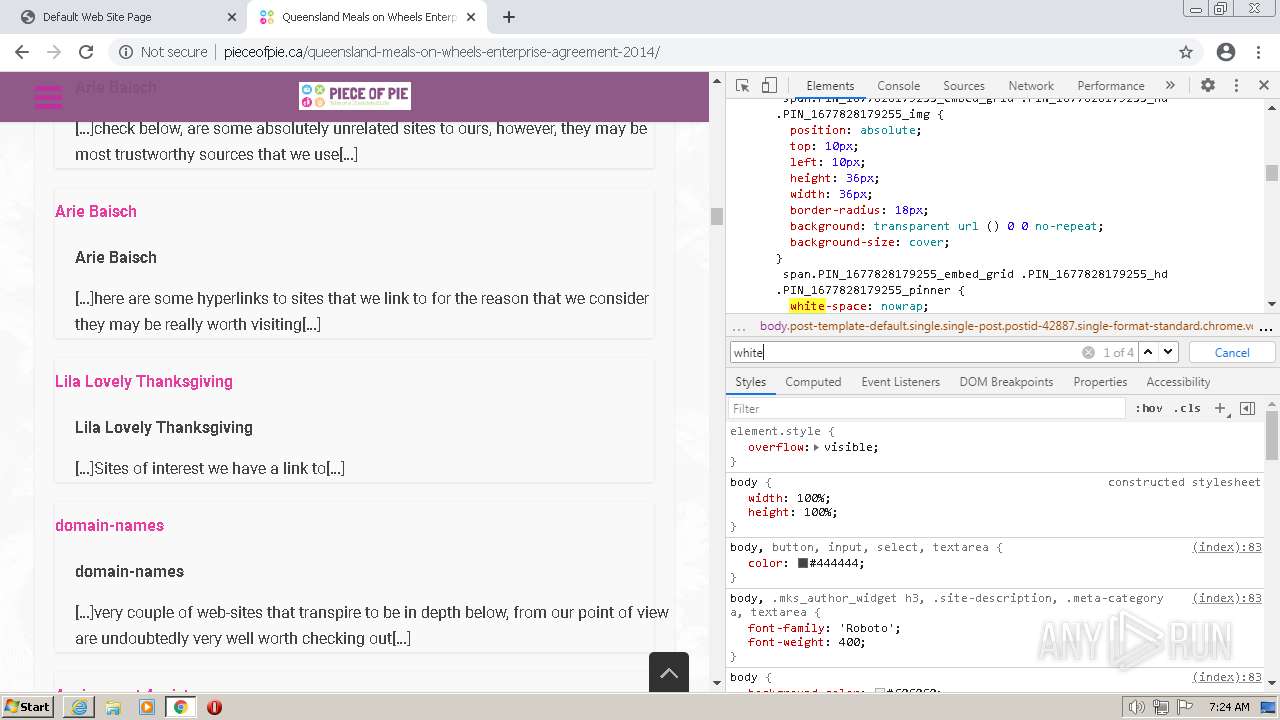This screenshot has width=1280, height=720.
Task: Toggle the .cls element classes panel
Action: 1187,408
